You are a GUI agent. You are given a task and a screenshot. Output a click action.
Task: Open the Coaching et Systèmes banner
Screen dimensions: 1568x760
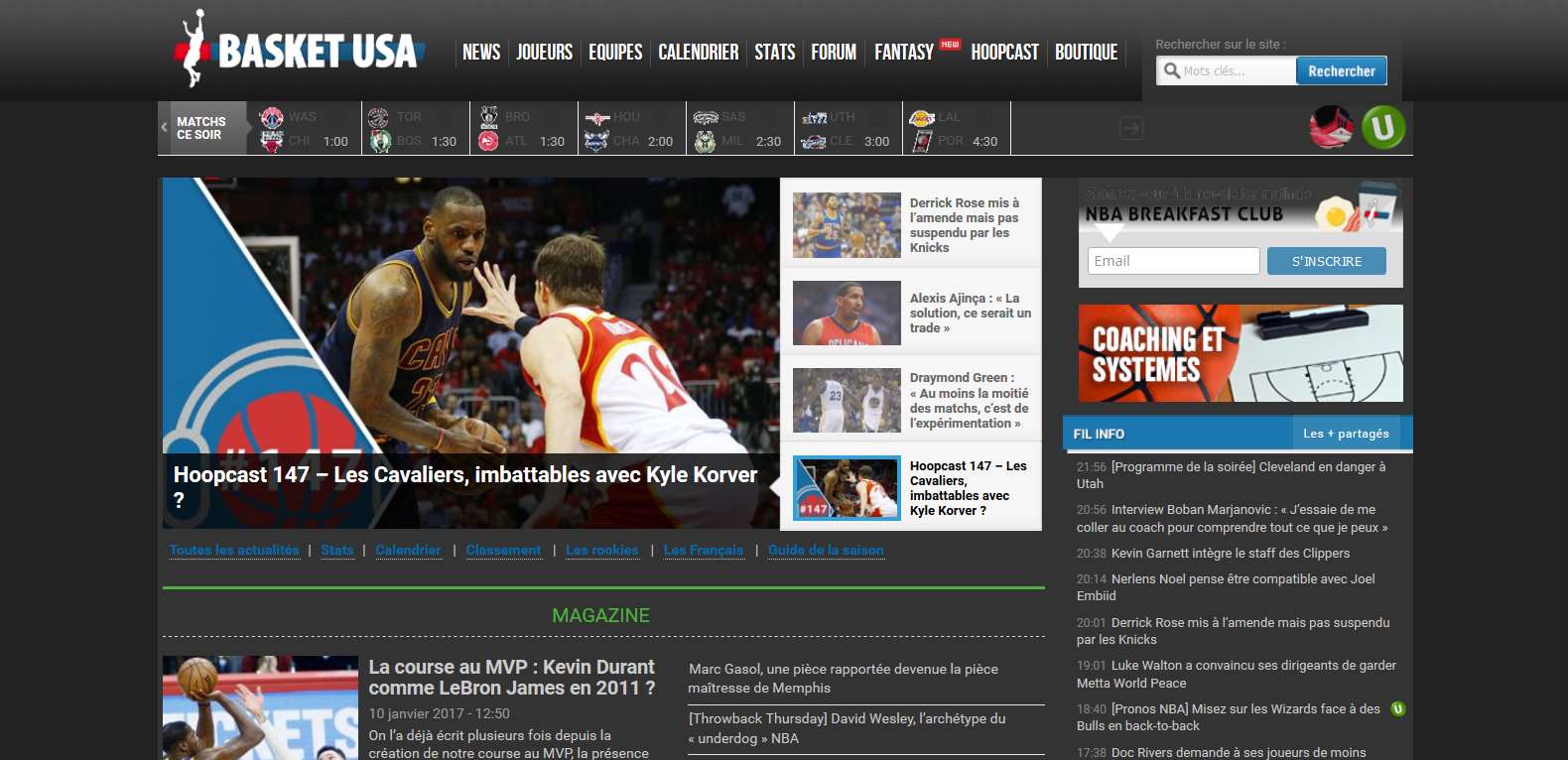pyautogui.click(x=1241, y=353)
